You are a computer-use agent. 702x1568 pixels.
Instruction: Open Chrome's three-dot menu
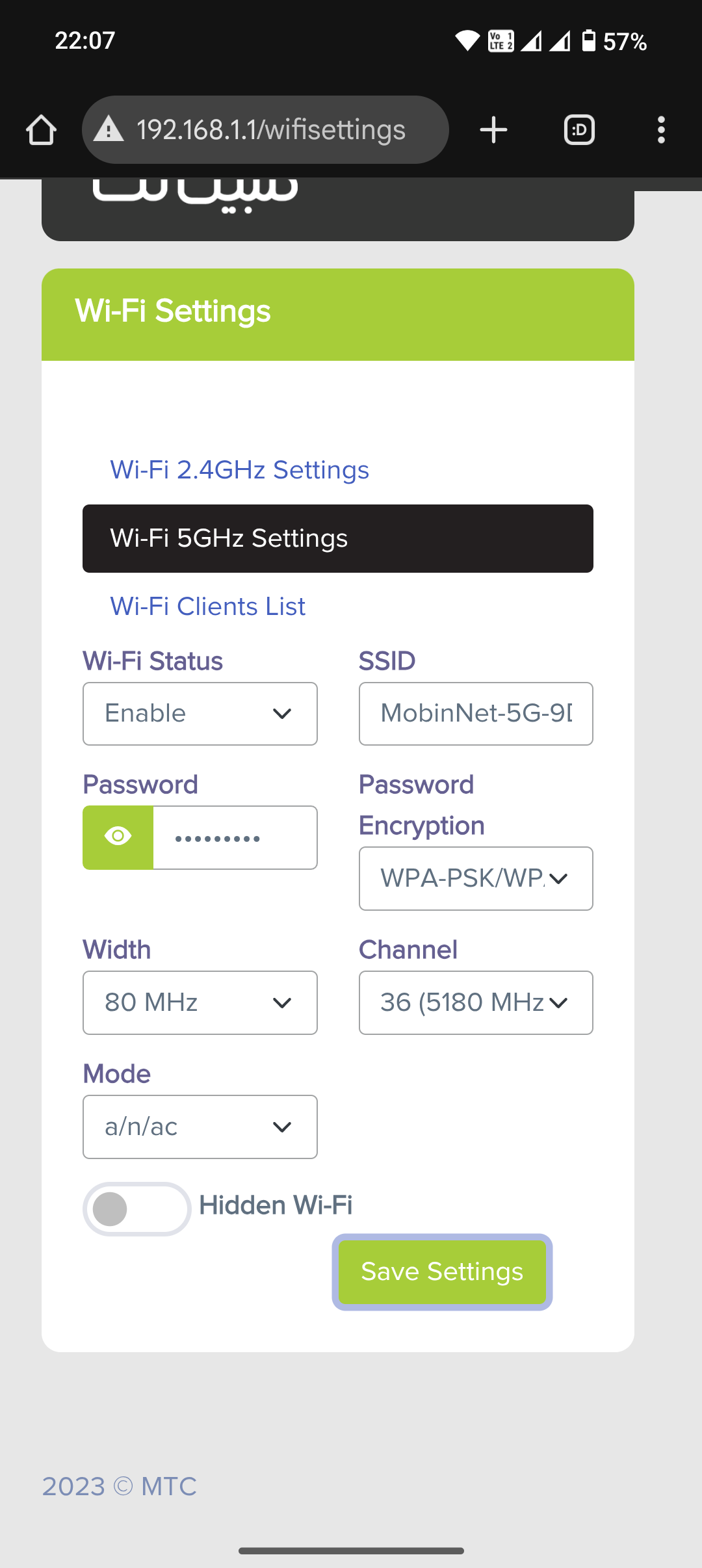pos(661,129)
